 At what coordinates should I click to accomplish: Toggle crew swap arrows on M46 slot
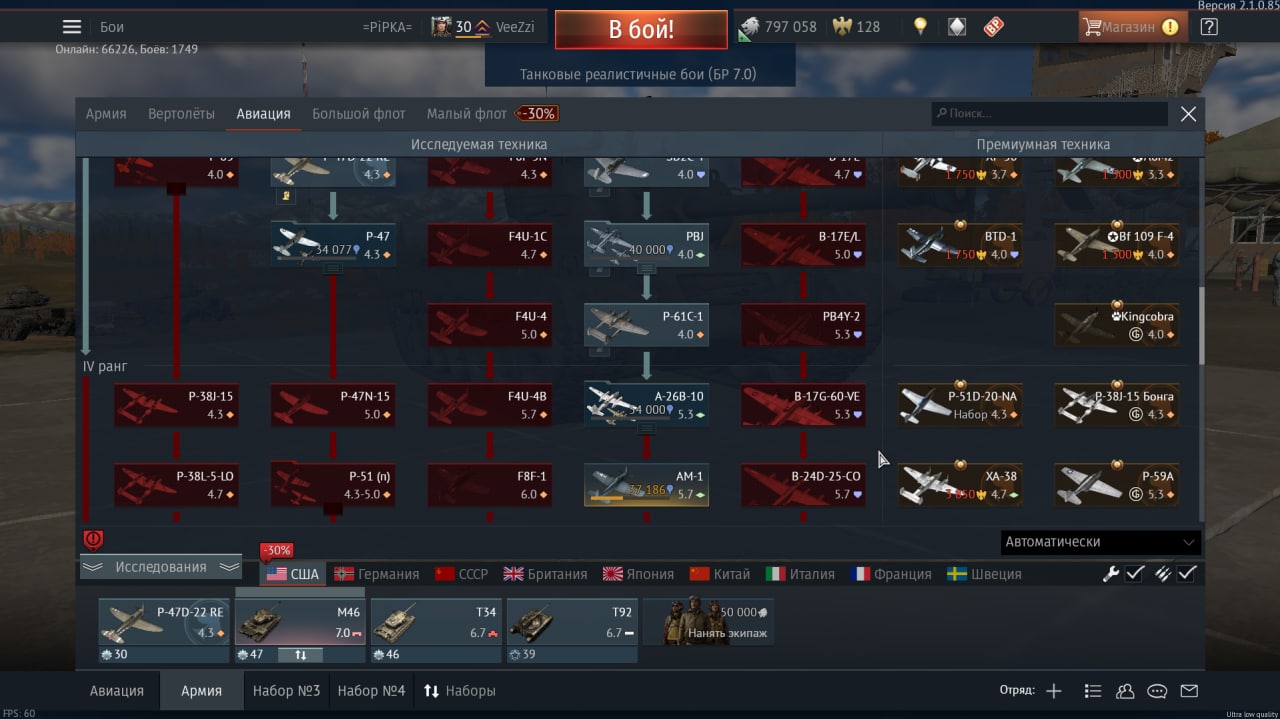point(300,655)
